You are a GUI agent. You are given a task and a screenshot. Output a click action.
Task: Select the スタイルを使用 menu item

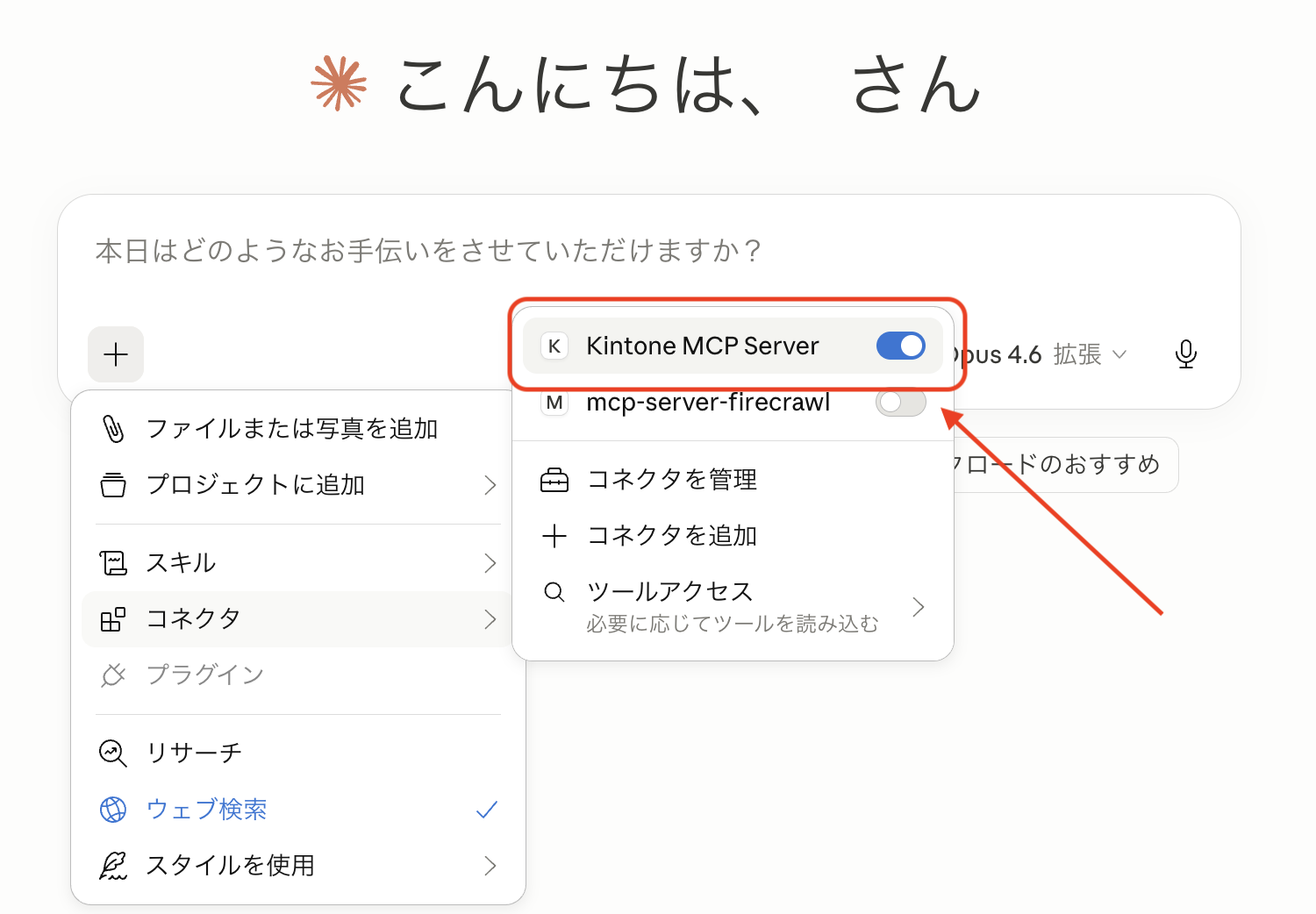click(x=297, y=866)
